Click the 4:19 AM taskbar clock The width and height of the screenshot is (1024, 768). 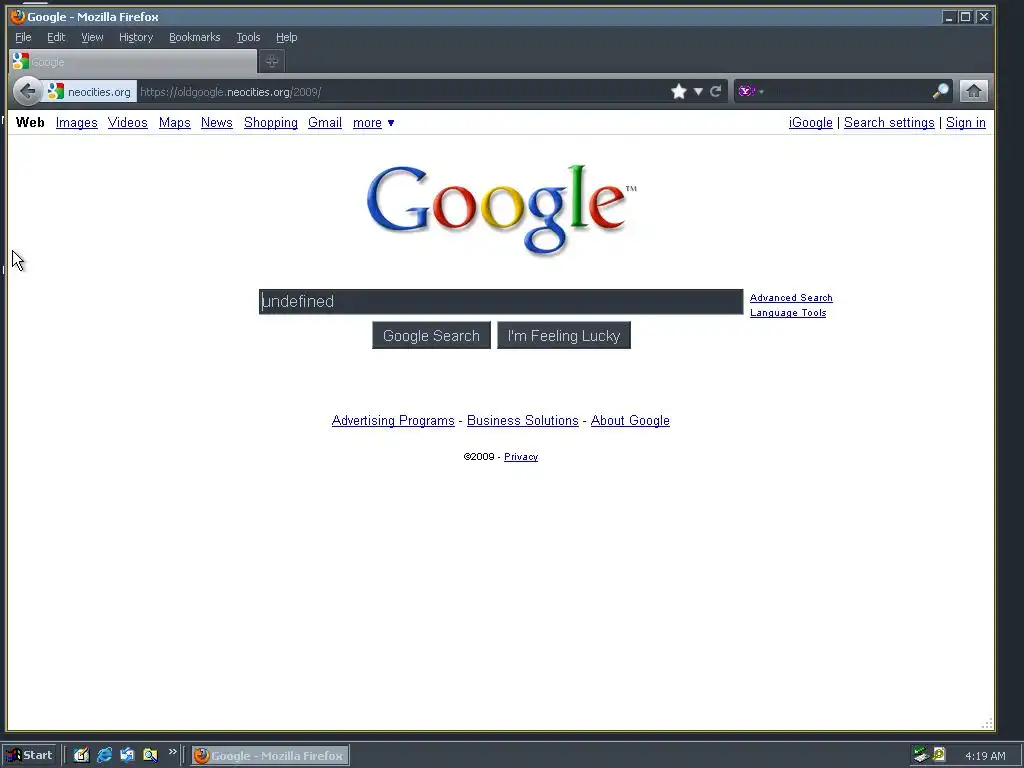[x=985, y=756]
